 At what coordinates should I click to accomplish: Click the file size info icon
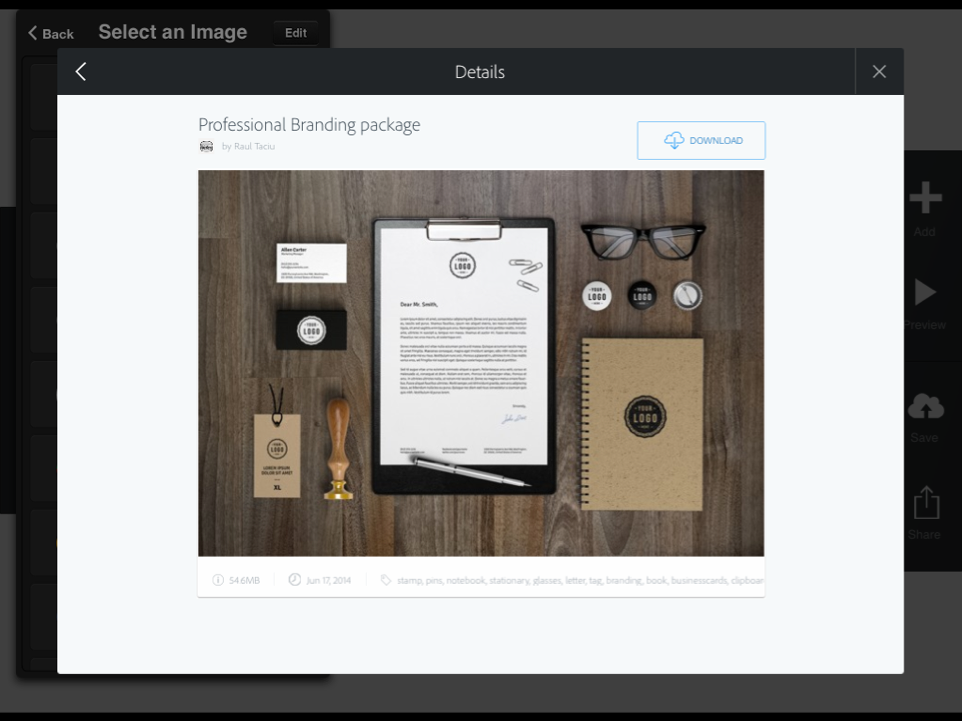click(x=218, y=580)
